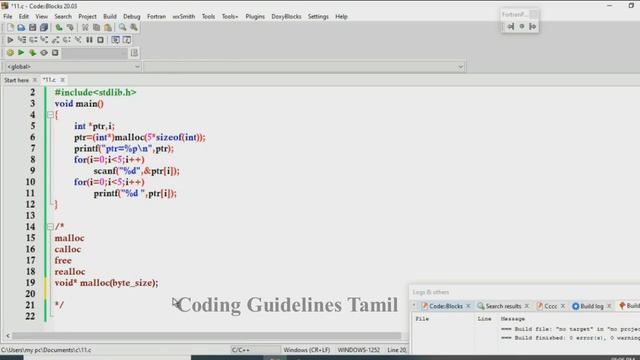This screenshot has height=360, width=640.
Task: Stop the debugger with square icon
Action: (100, 40)
